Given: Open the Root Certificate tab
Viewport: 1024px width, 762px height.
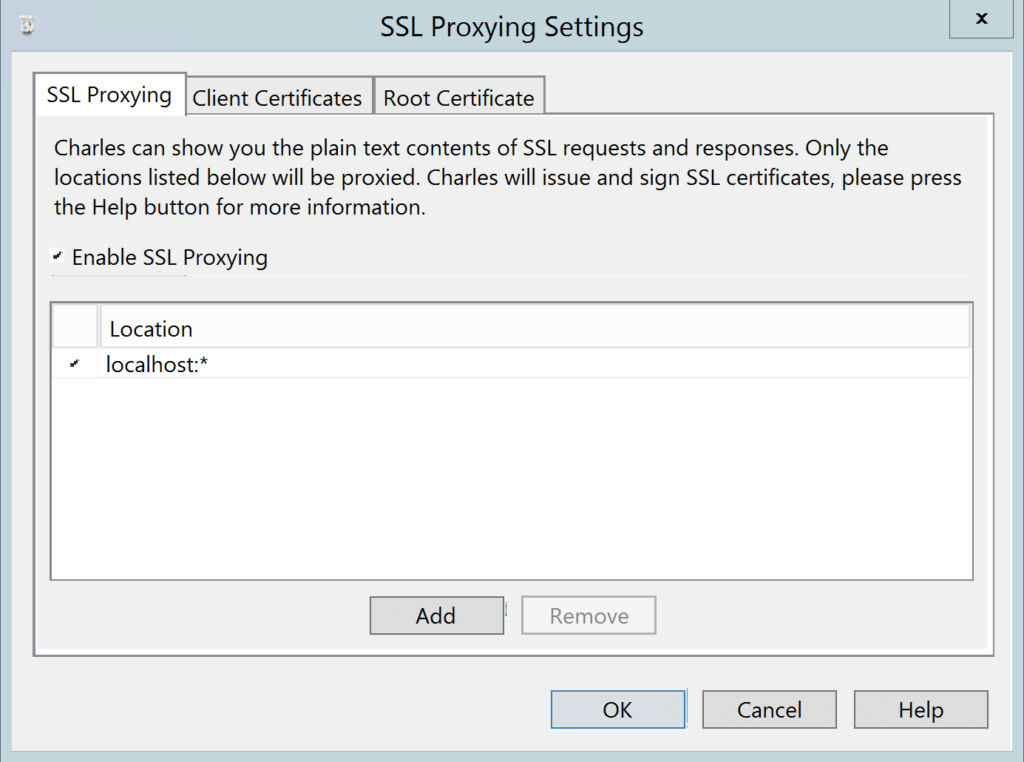Looking at the screenshot, I should click(459, 97).
